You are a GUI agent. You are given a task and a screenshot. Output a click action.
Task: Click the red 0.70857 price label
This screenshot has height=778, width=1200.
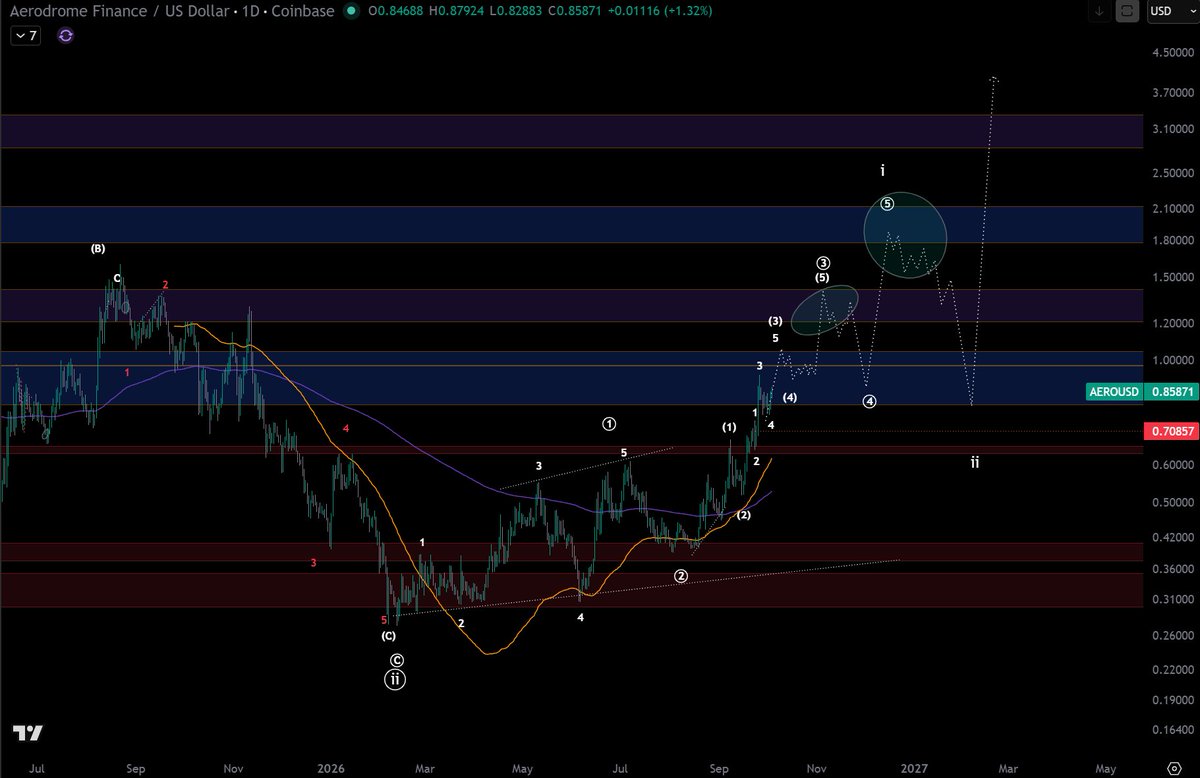click(1171, 431)
